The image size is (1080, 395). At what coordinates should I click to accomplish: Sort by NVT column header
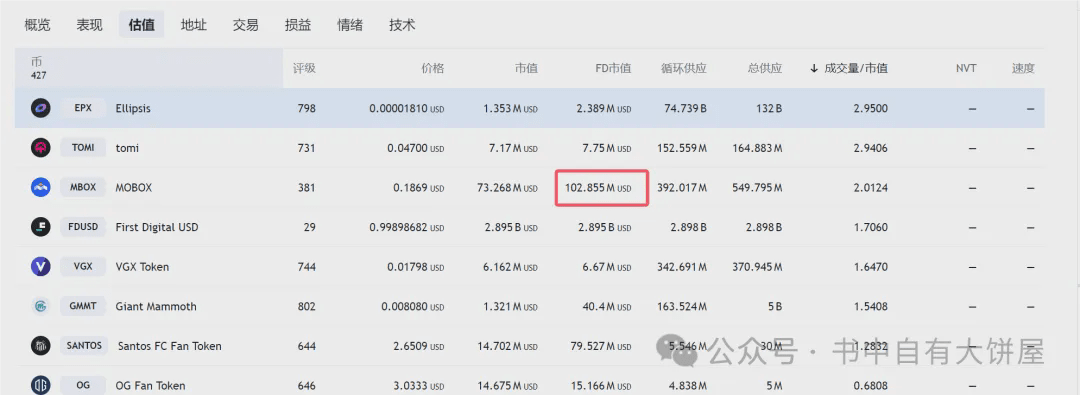coord(966,68)
